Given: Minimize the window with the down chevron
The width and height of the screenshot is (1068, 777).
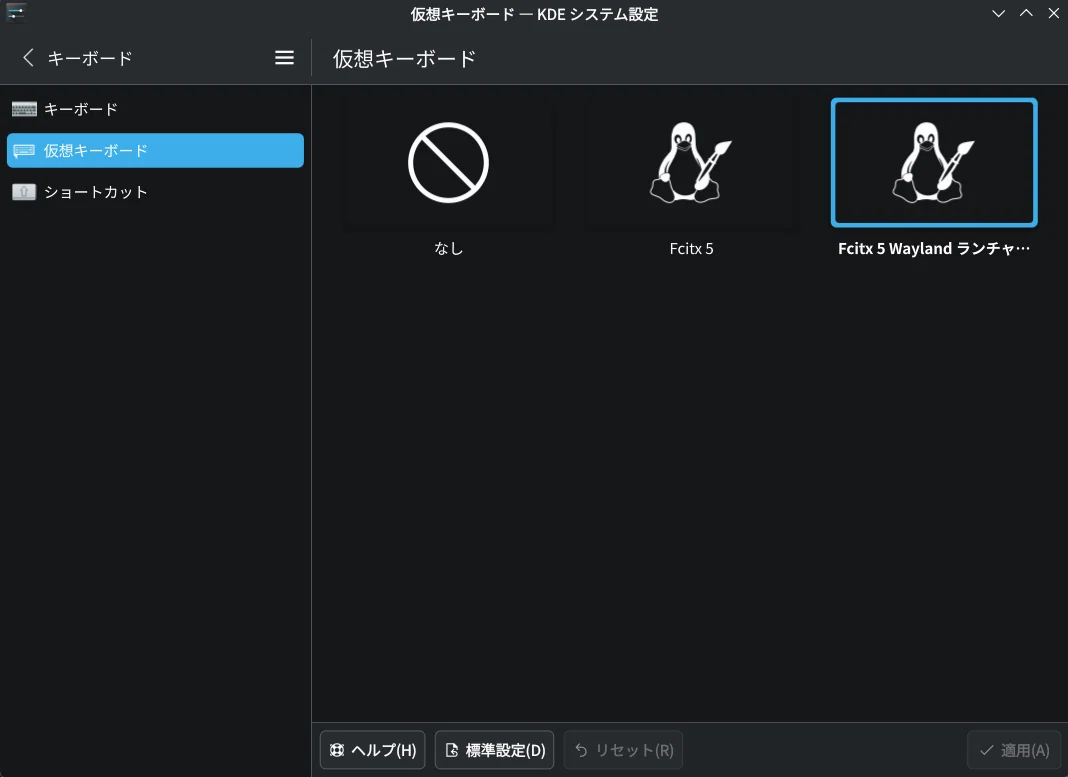Looking at the screenshot, I should point(999,14).
